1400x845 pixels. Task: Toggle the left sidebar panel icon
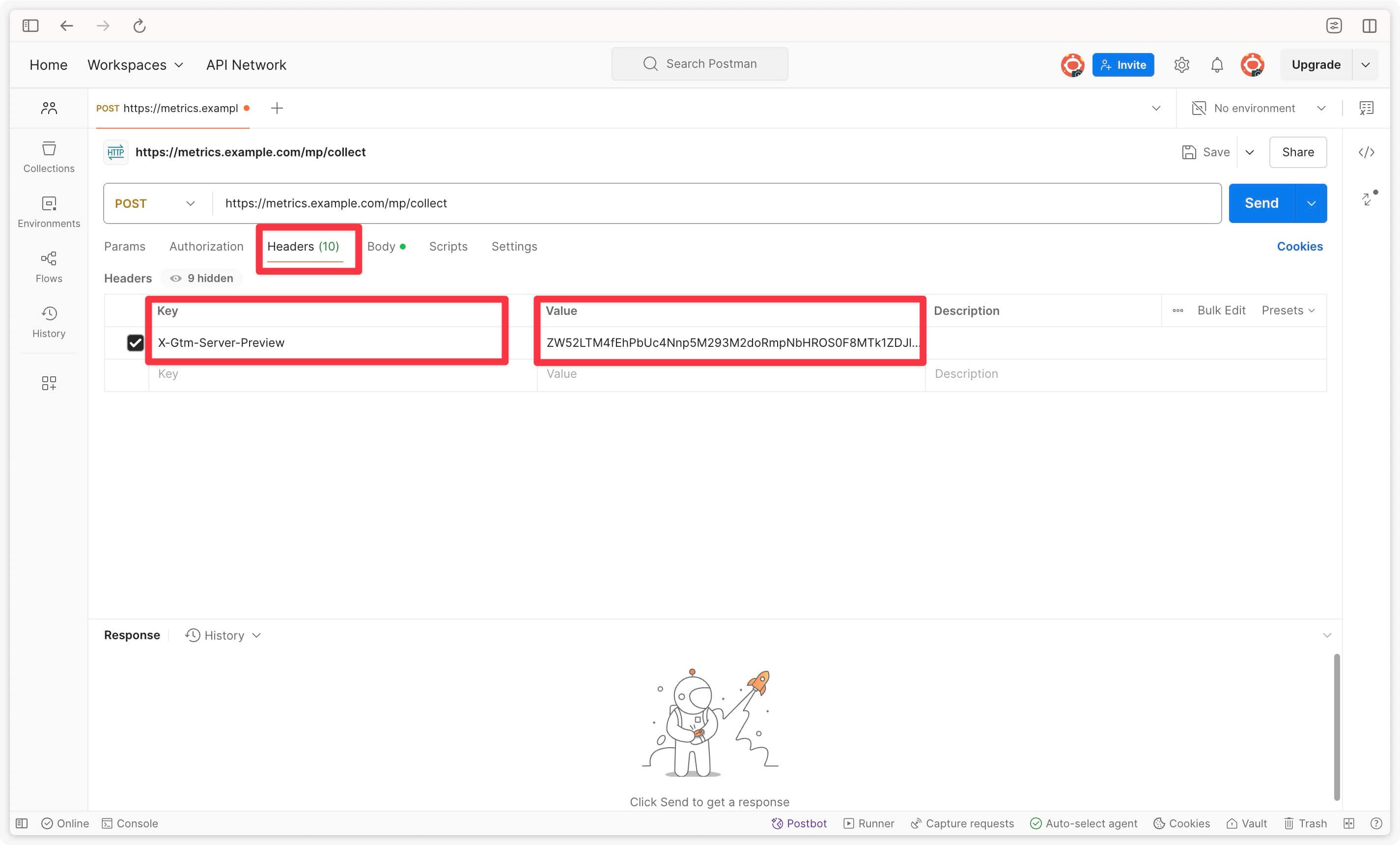click(x=30, y=26)
